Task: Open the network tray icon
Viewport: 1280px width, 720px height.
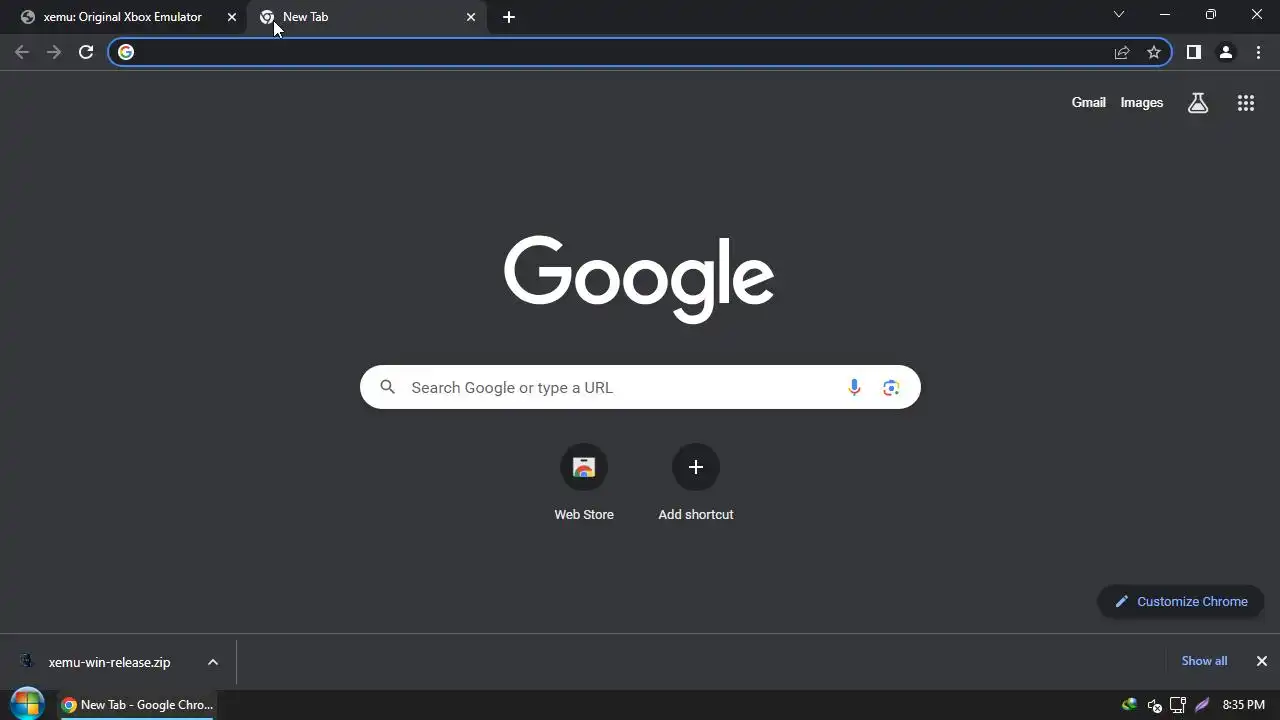Action: (1178, 705)
